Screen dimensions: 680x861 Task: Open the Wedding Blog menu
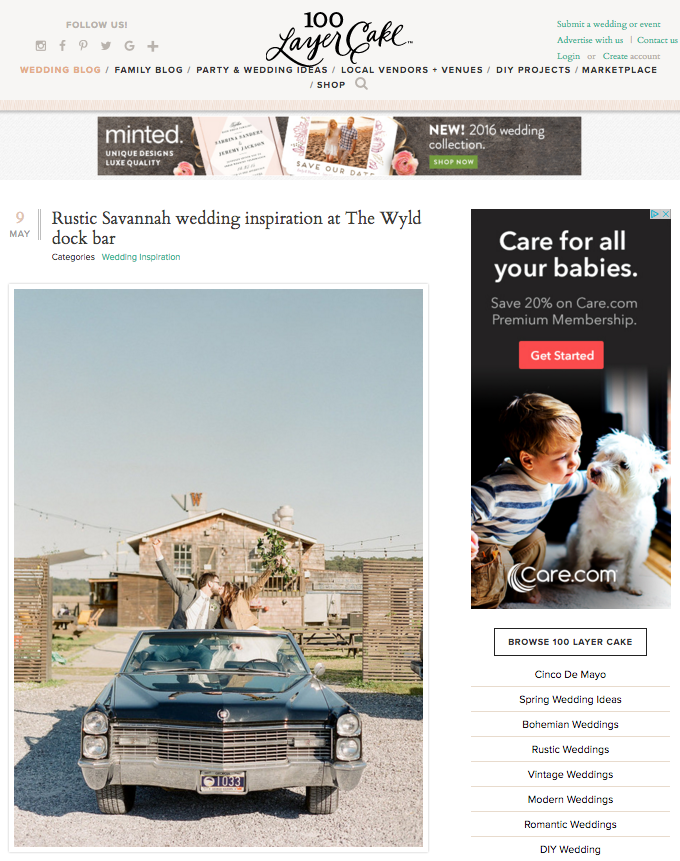(60, 70)
